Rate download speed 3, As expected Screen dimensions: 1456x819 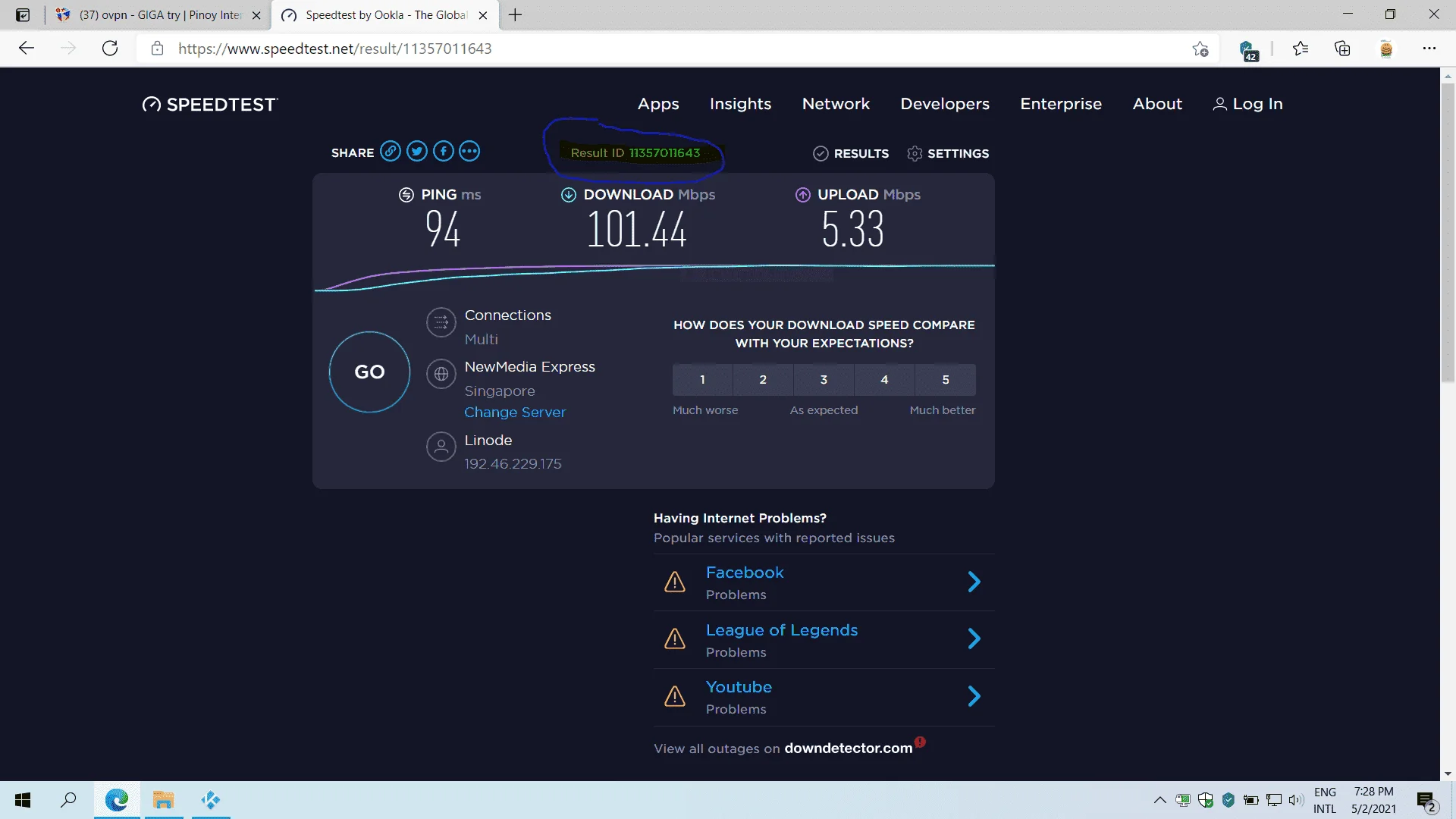click(x=824, y=380)
